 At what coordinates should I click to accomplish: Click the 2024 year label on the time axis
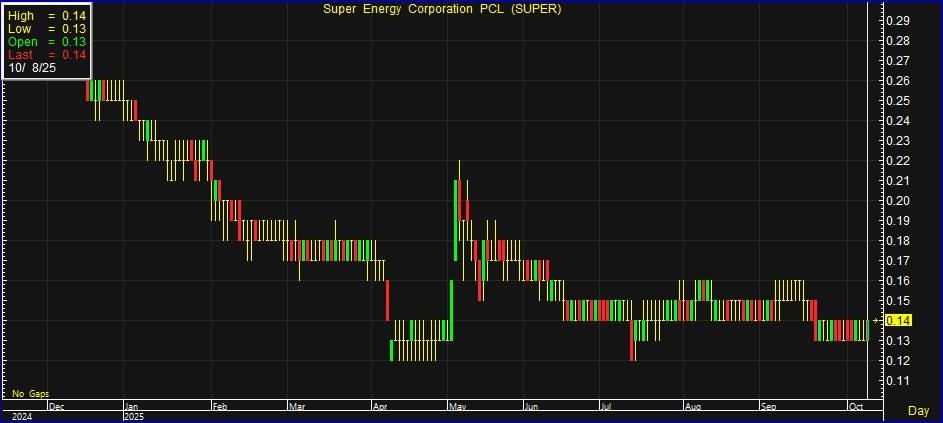pyautogui.click(x=22, y=417)
